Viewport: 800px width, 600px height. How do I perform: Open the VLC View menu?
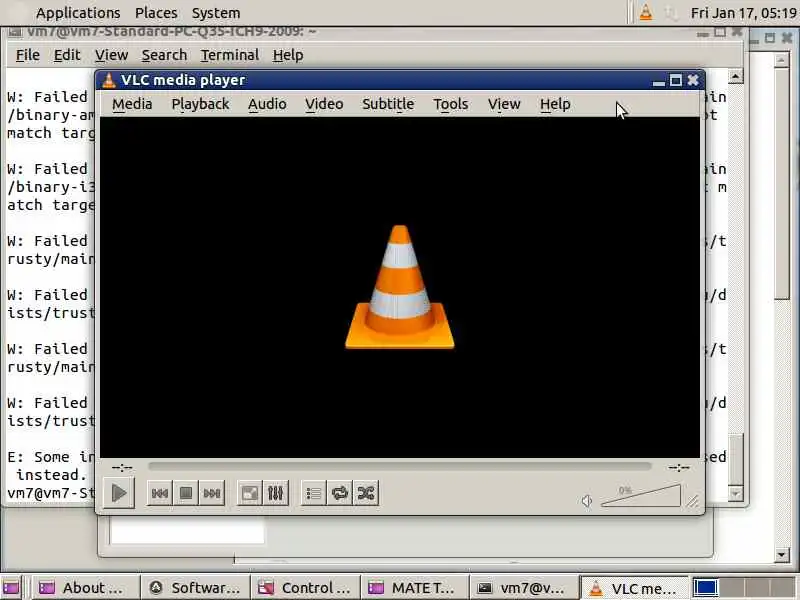pyautogui.click(x=504, y=104)
